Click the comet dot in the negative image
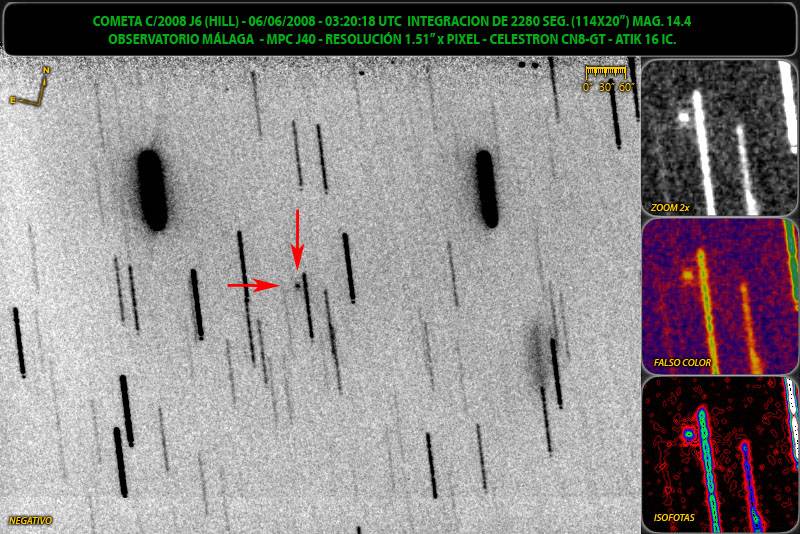 coord(297,286)
